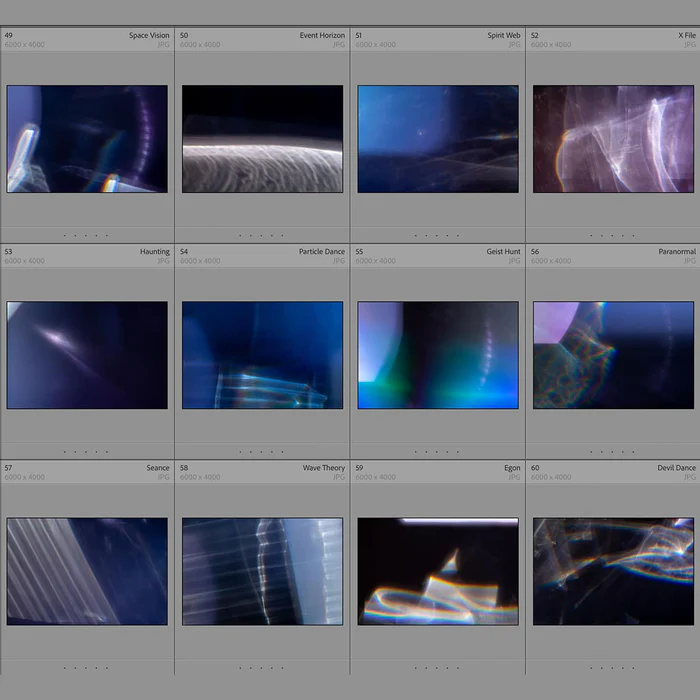Click the Spirit Web image thumbnail
Screen dimensions: 700x700
point(438,139)
